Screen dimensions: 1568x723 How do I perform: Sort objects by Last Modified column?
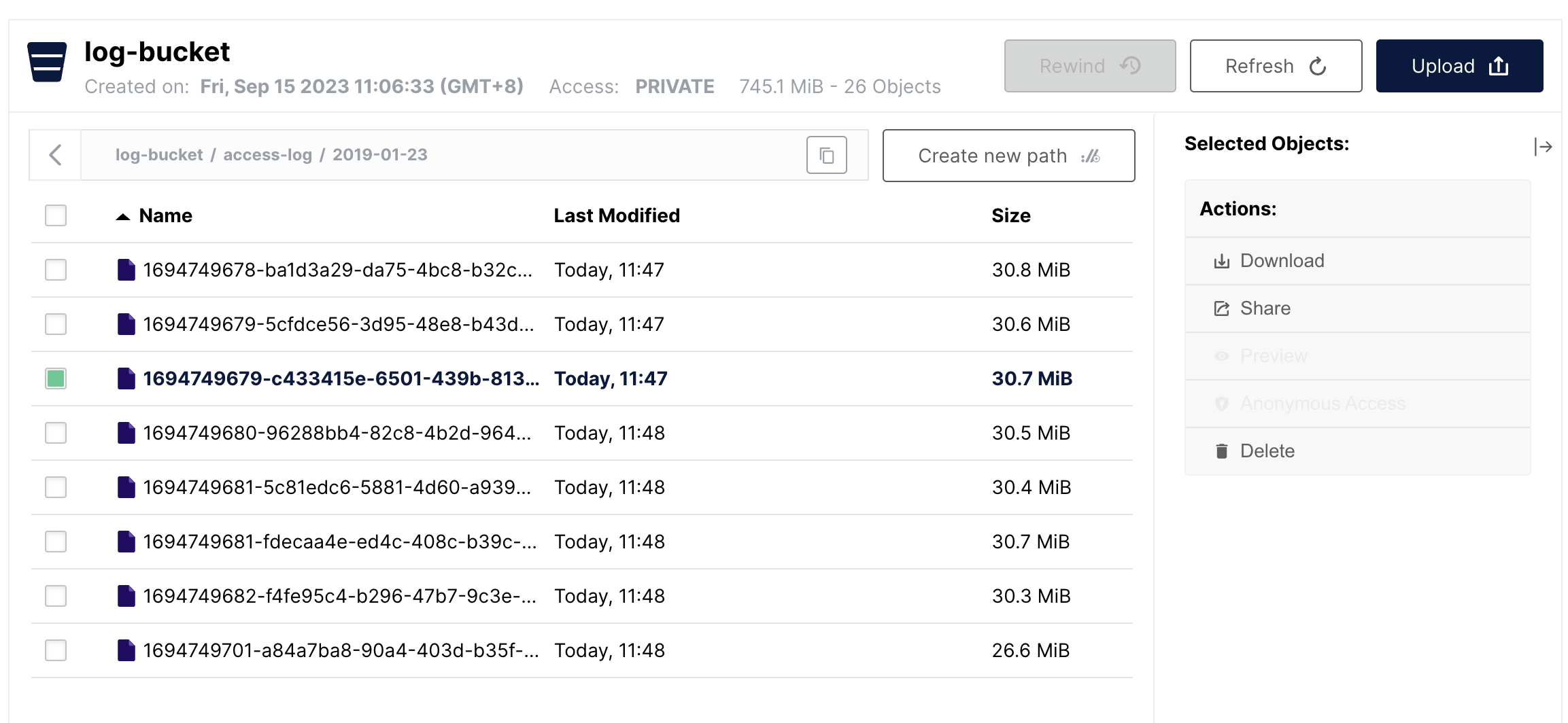pyautogui.click(x=617, y=215)
